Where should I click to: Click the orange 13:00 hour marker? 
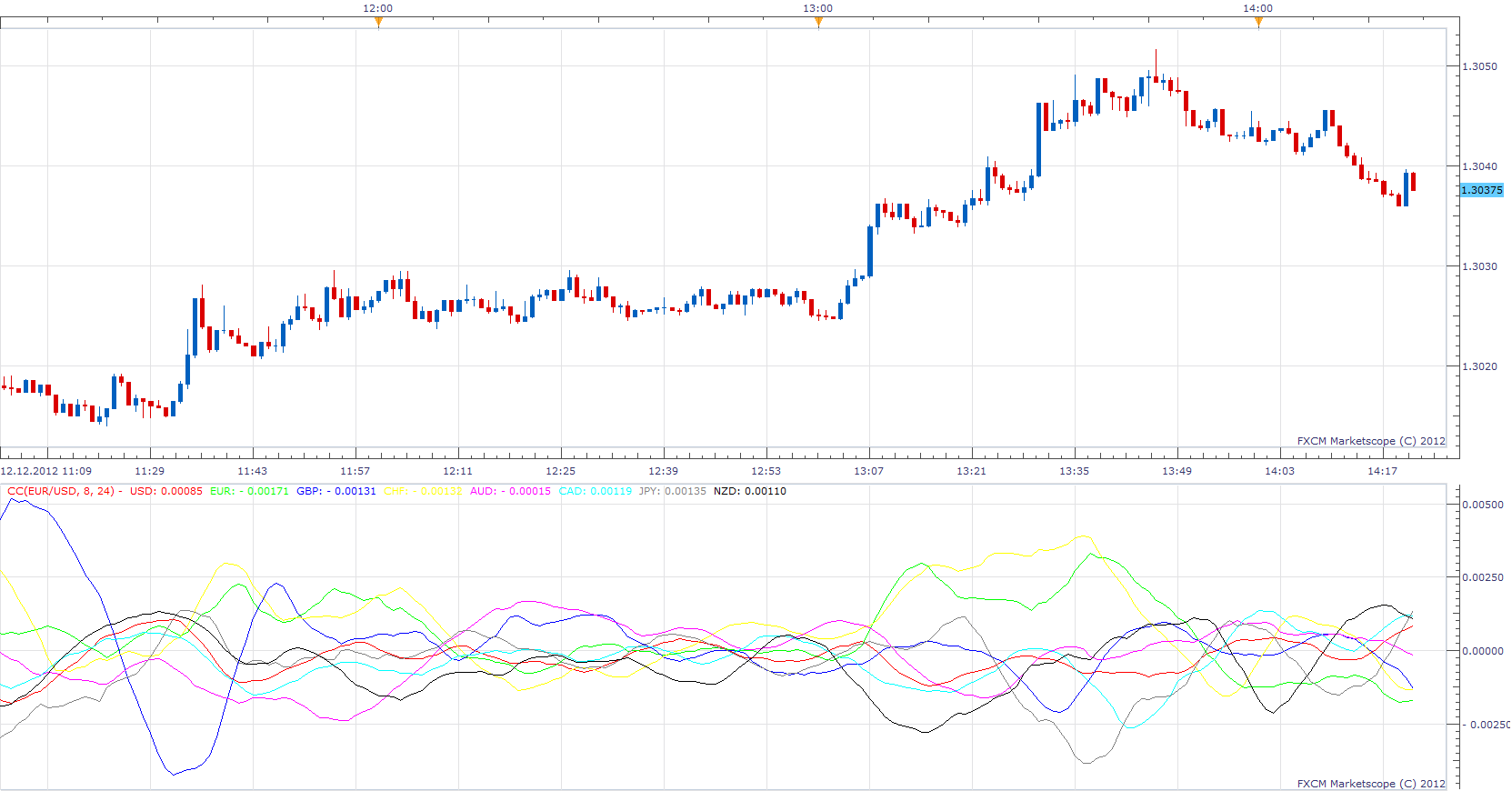[818, 23]
